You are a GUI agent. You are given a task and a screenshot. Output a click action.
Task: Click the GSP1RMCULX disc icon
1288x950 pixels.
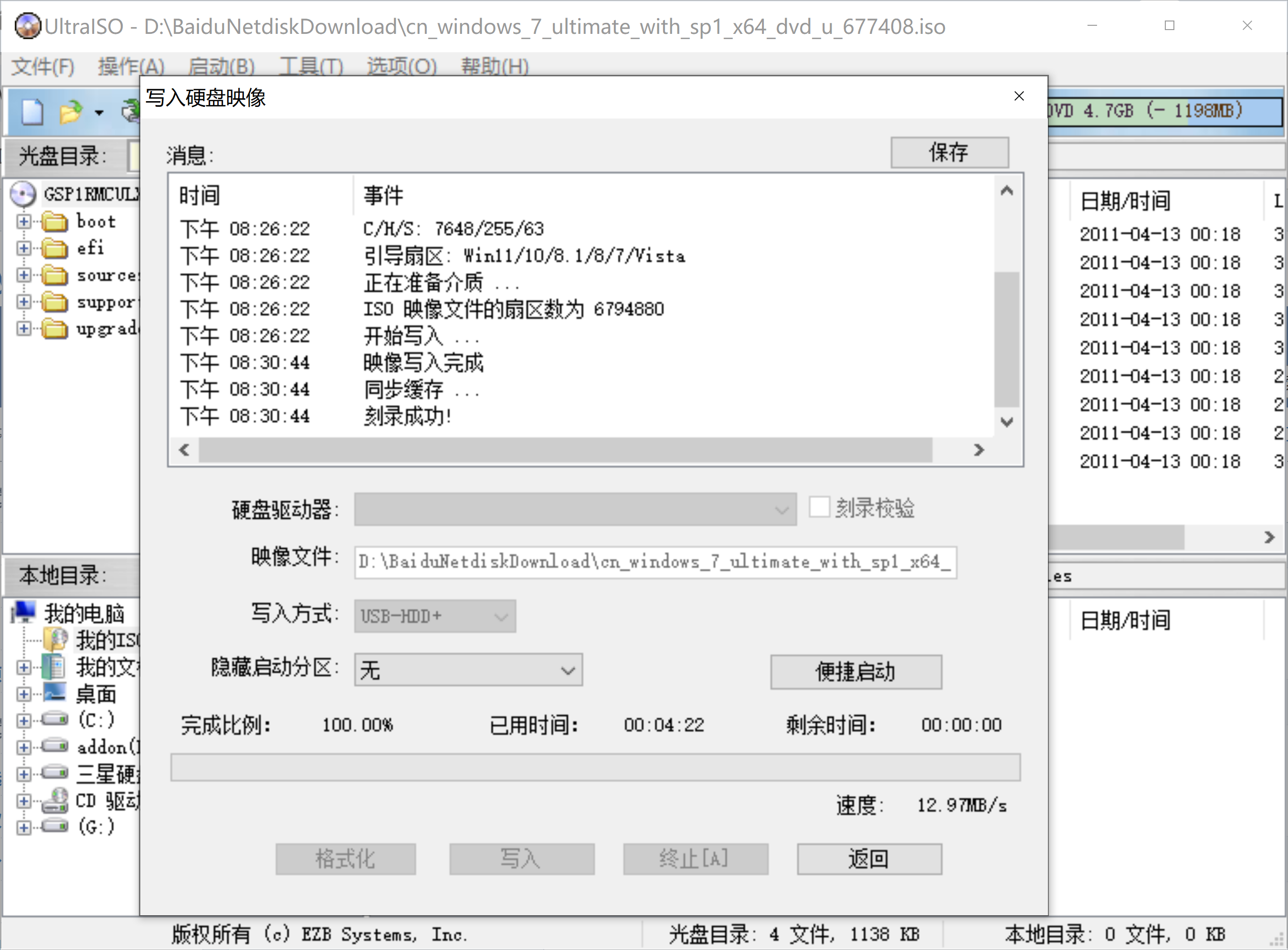click(x=23, y=194)
